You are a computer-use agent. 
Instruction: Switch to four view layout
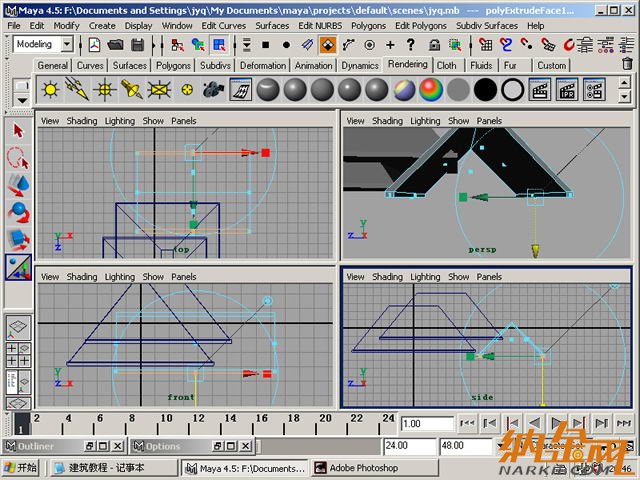[x=18, y=355]
